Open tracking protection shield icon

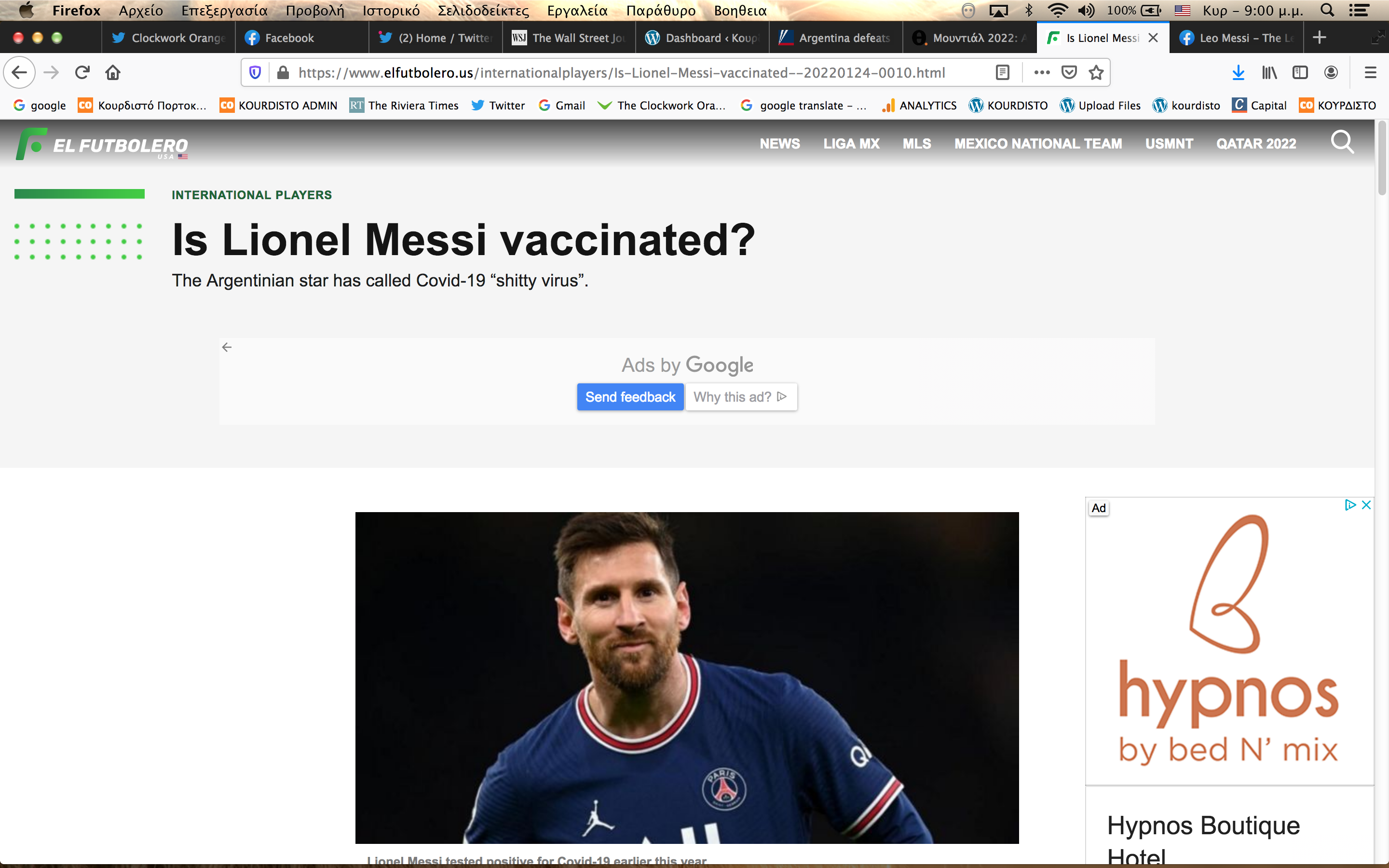pyautogui.click(x=256, y=72)
